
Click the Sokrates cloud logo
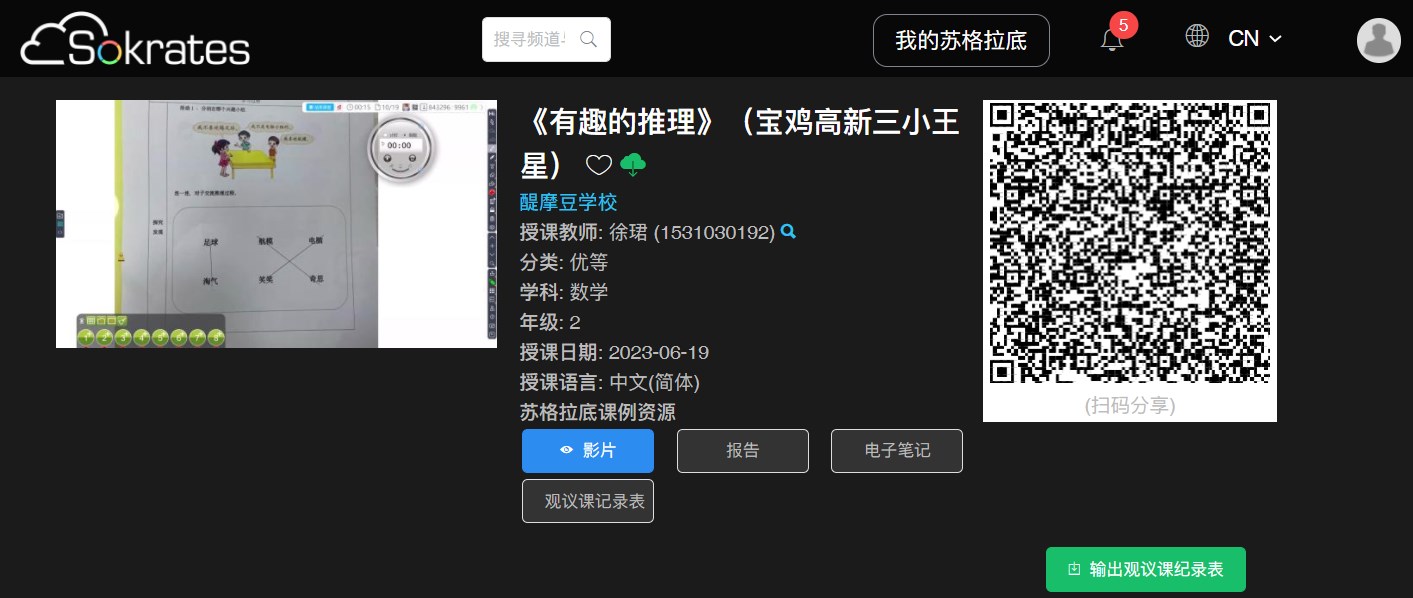point(135,40)
